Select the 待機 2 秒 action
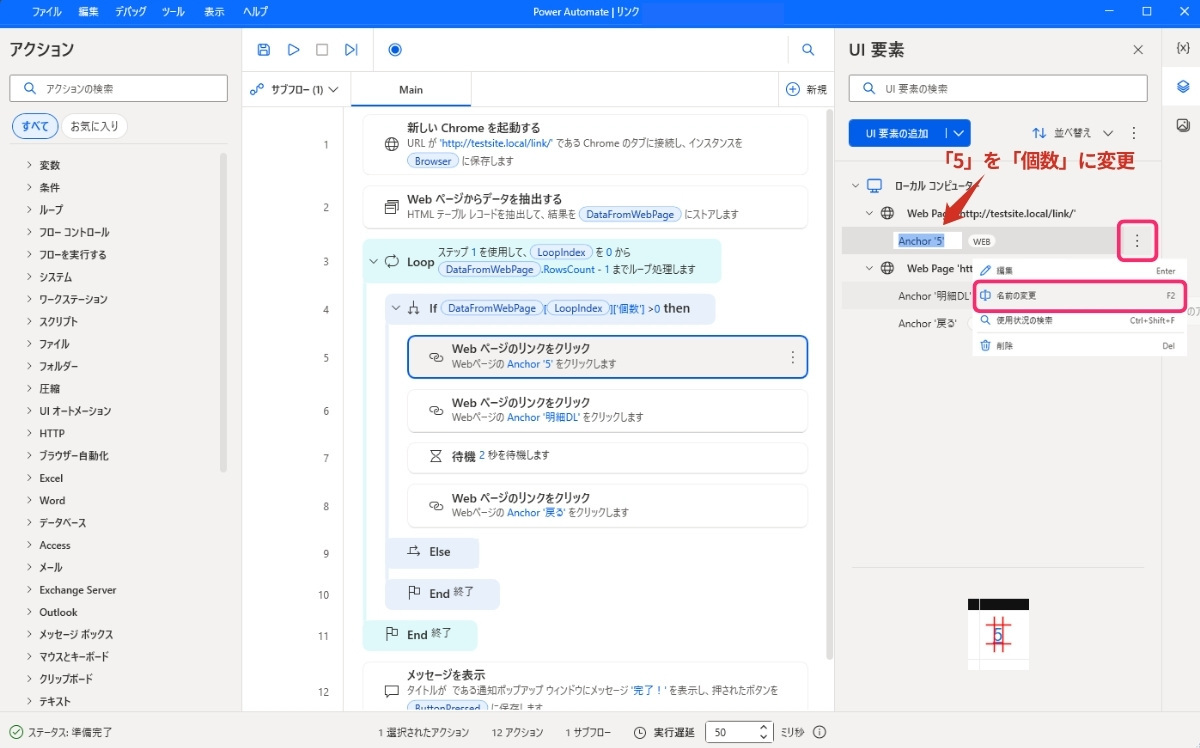This screenshot has width=1200, height=748. coord(607,456)
